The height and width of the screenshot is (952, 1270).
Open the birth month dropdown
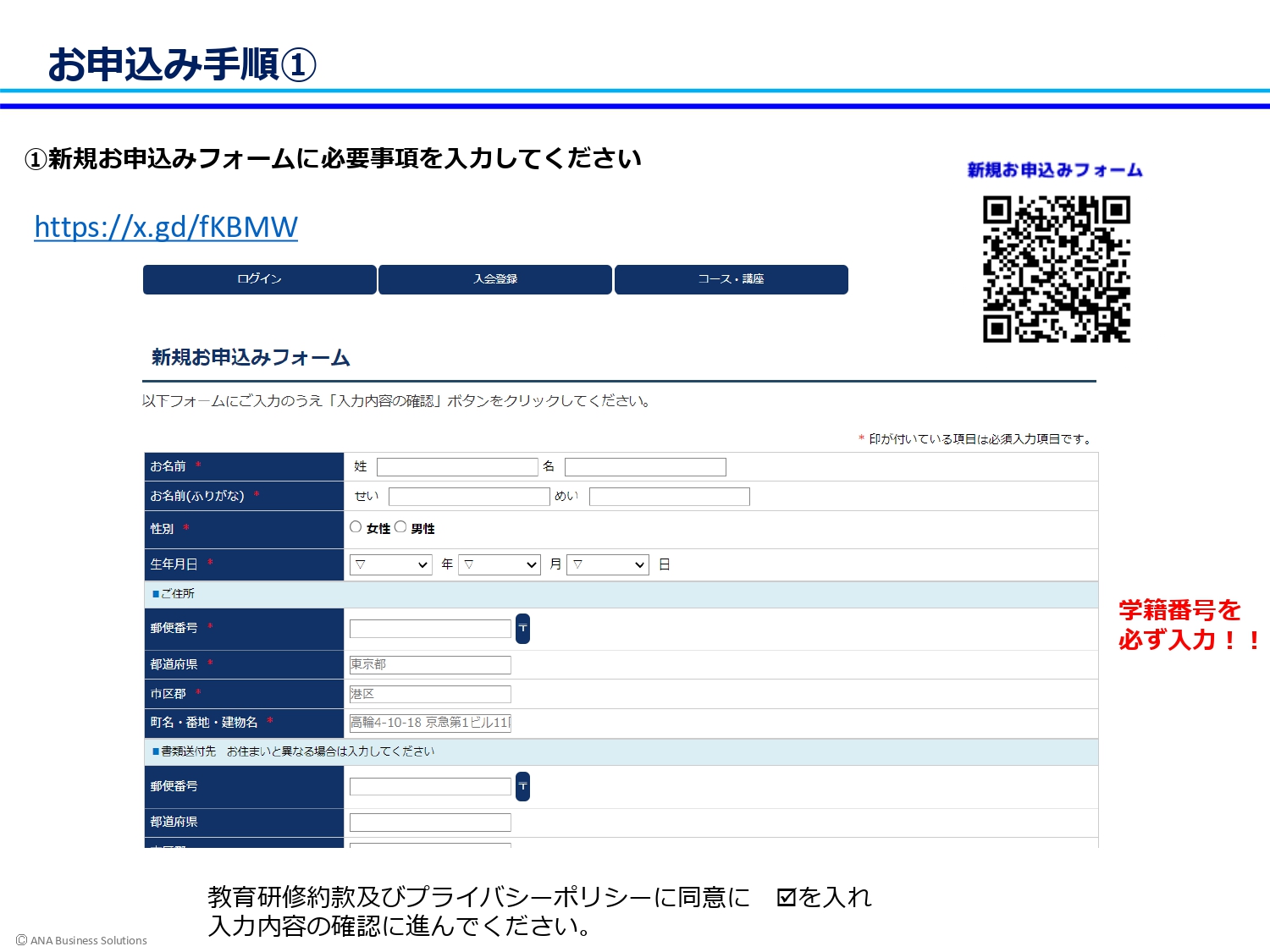point(500,564)
